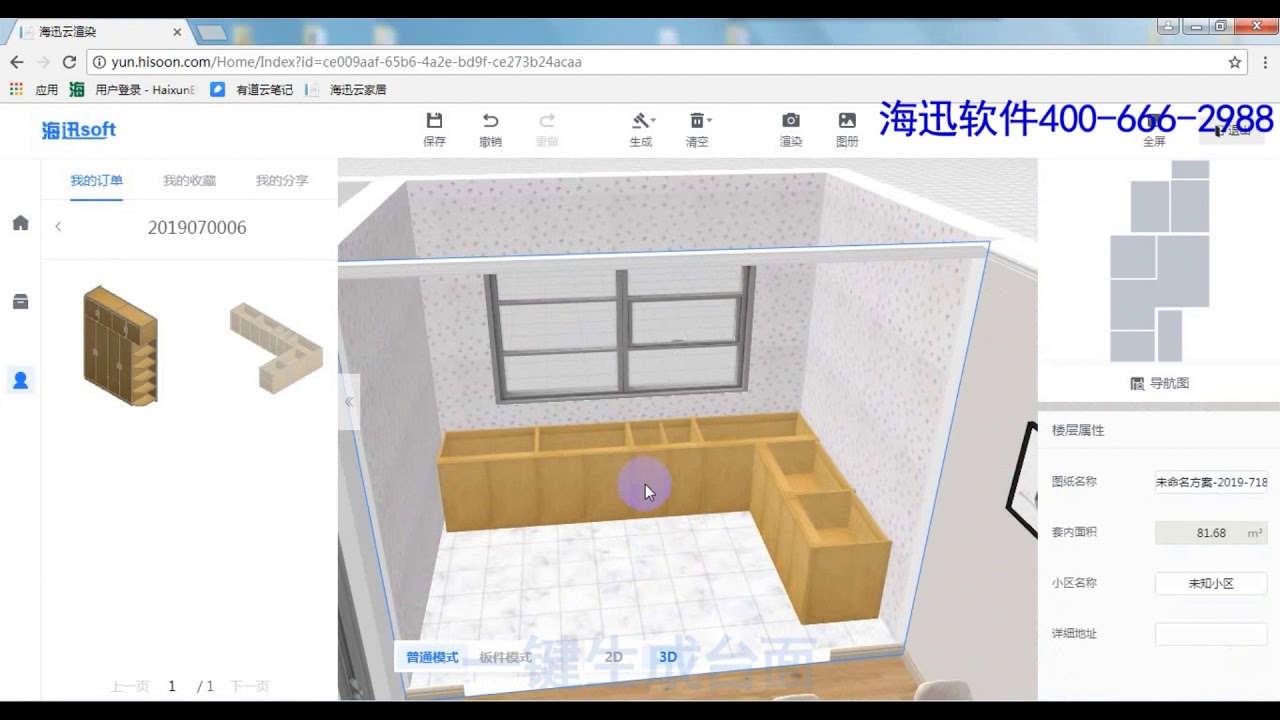Click the 套内面积 value field
This screenshot has width=1280, height=720.
[1211, 533]
